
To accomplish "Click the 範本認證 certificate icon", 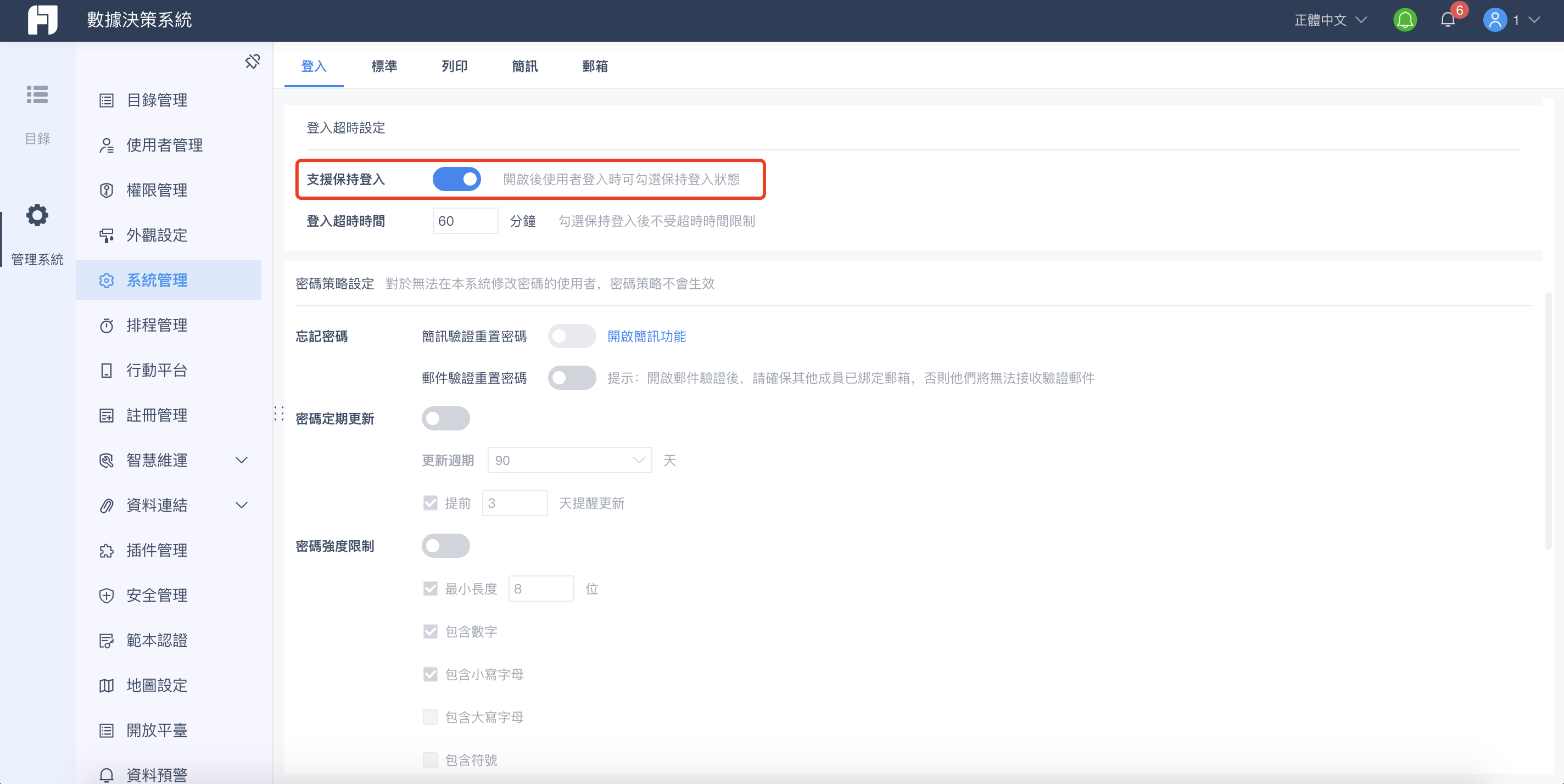I will coord(106,641).
